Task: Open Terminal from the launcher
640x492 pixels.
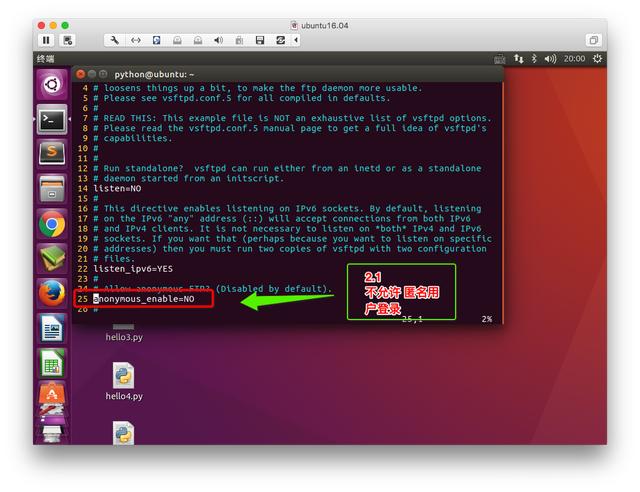Action: point(52,119)
